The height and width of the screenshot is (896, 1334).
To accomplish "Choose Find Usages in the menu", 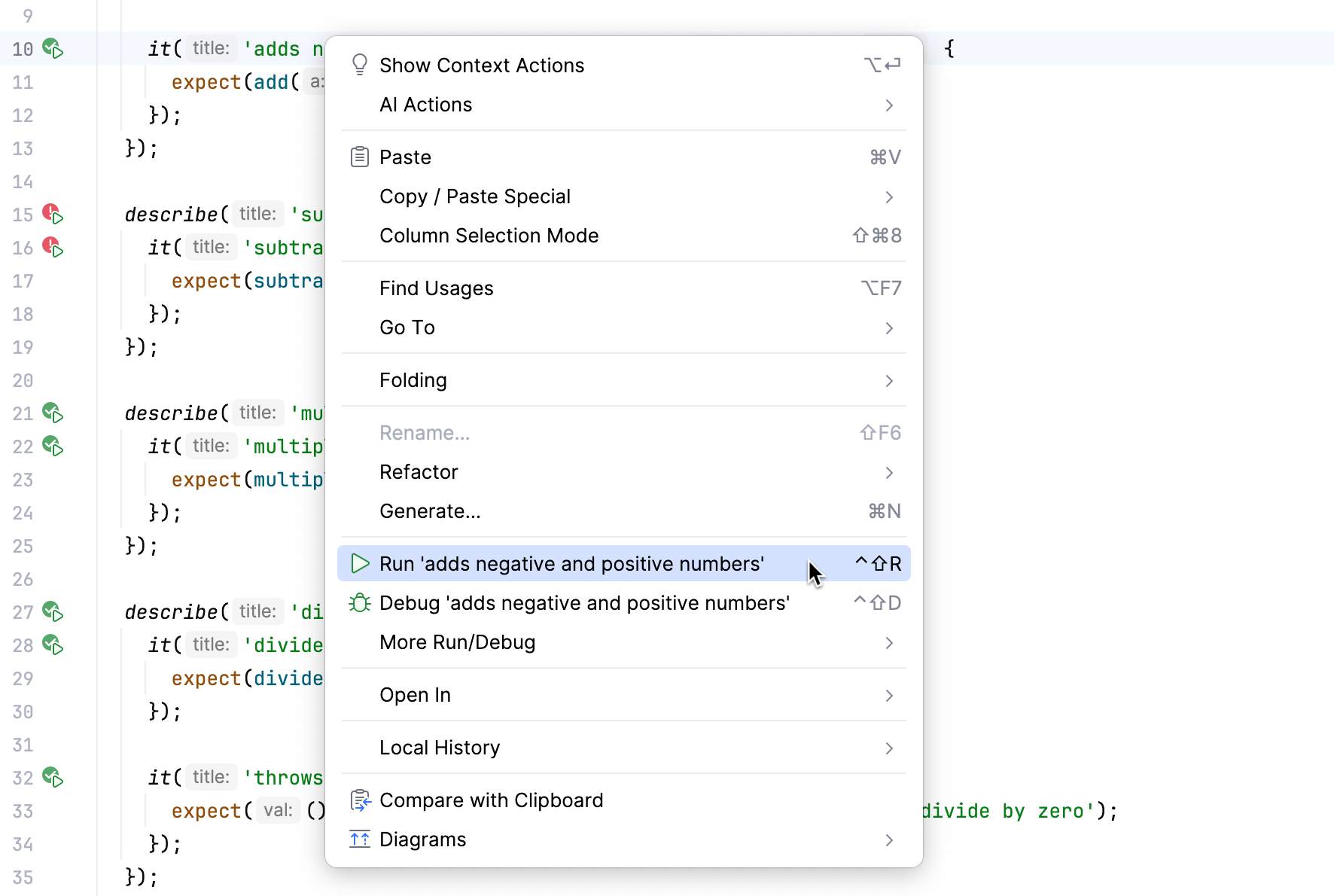I will [x=436, y=288].
